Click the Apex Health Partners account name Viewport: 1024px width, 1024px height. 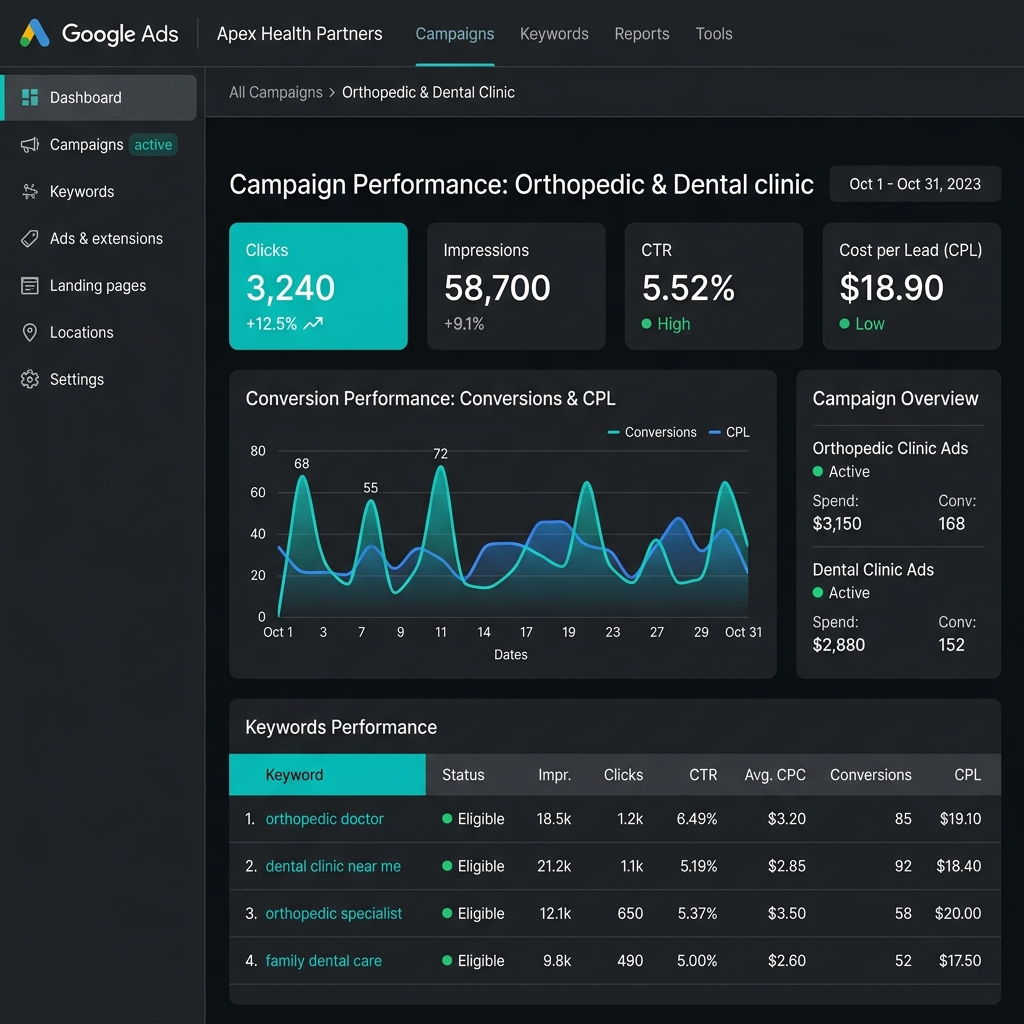300,34
